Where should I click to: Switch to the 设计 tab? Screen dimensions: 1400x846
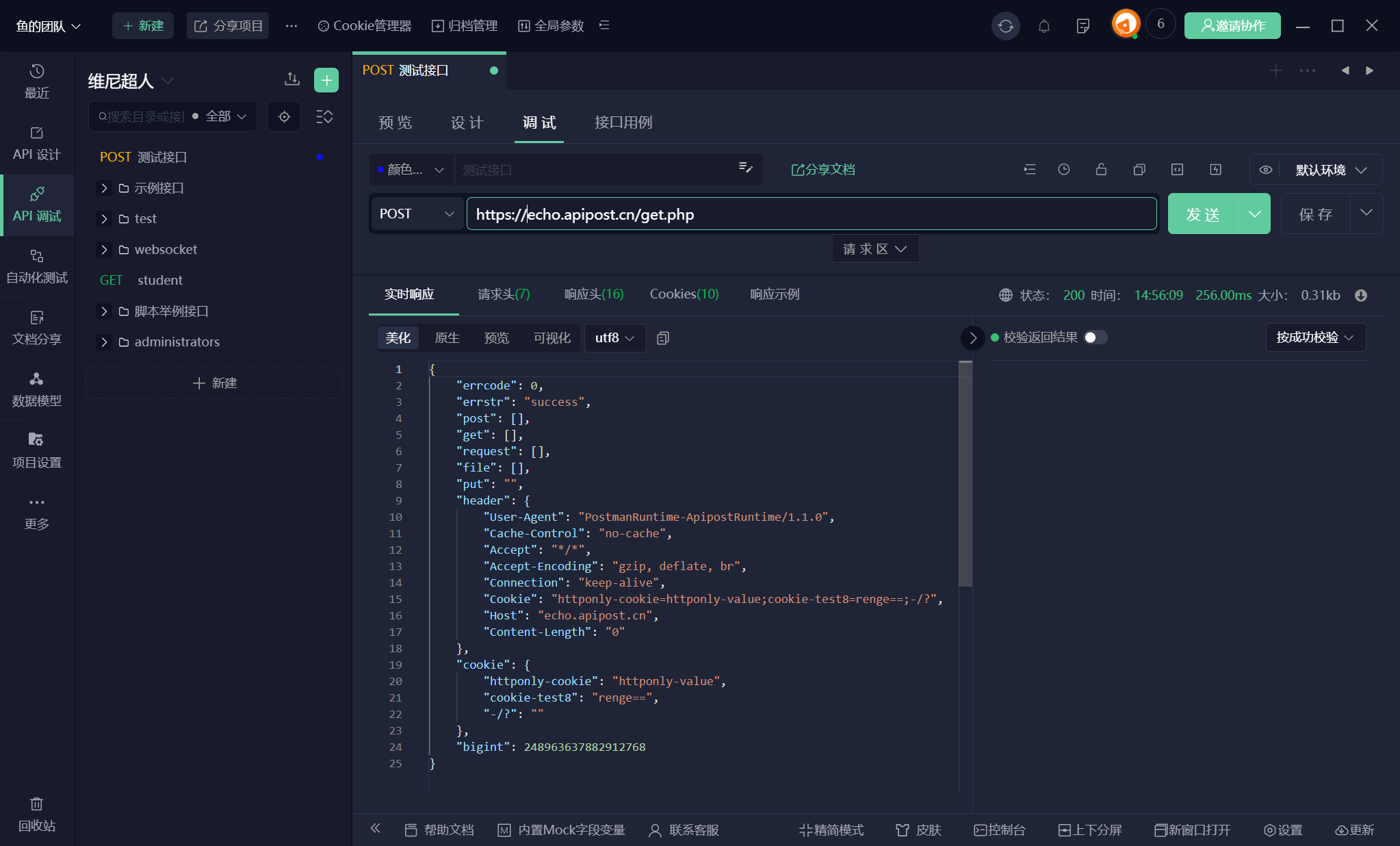point(467,123)
